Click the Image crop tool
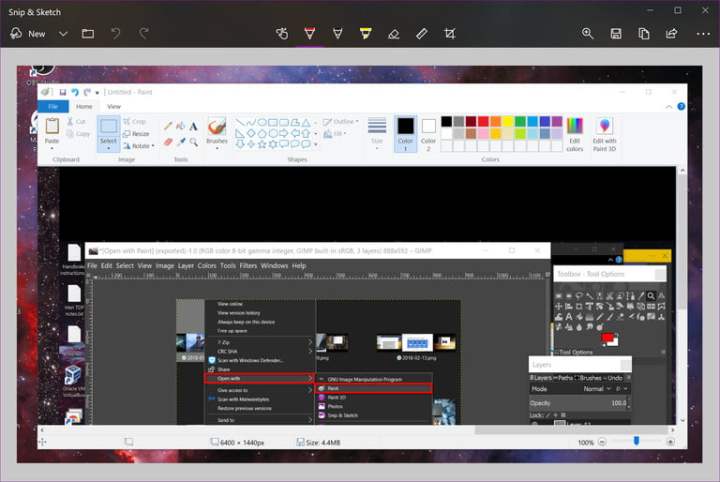720x482 pixels. click(449, 33)
